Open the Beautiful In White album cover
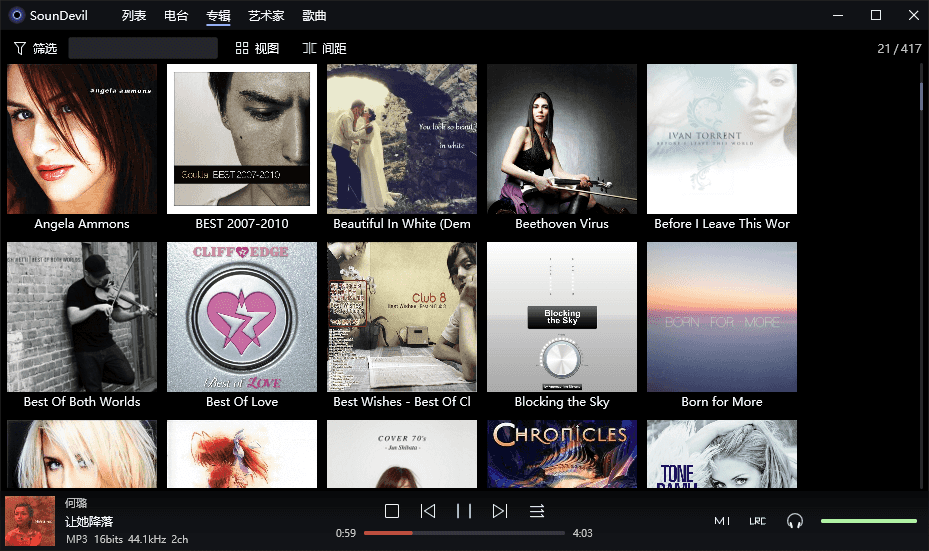The width and height of the screenshot is (929, 551). [x=402, y=139]
